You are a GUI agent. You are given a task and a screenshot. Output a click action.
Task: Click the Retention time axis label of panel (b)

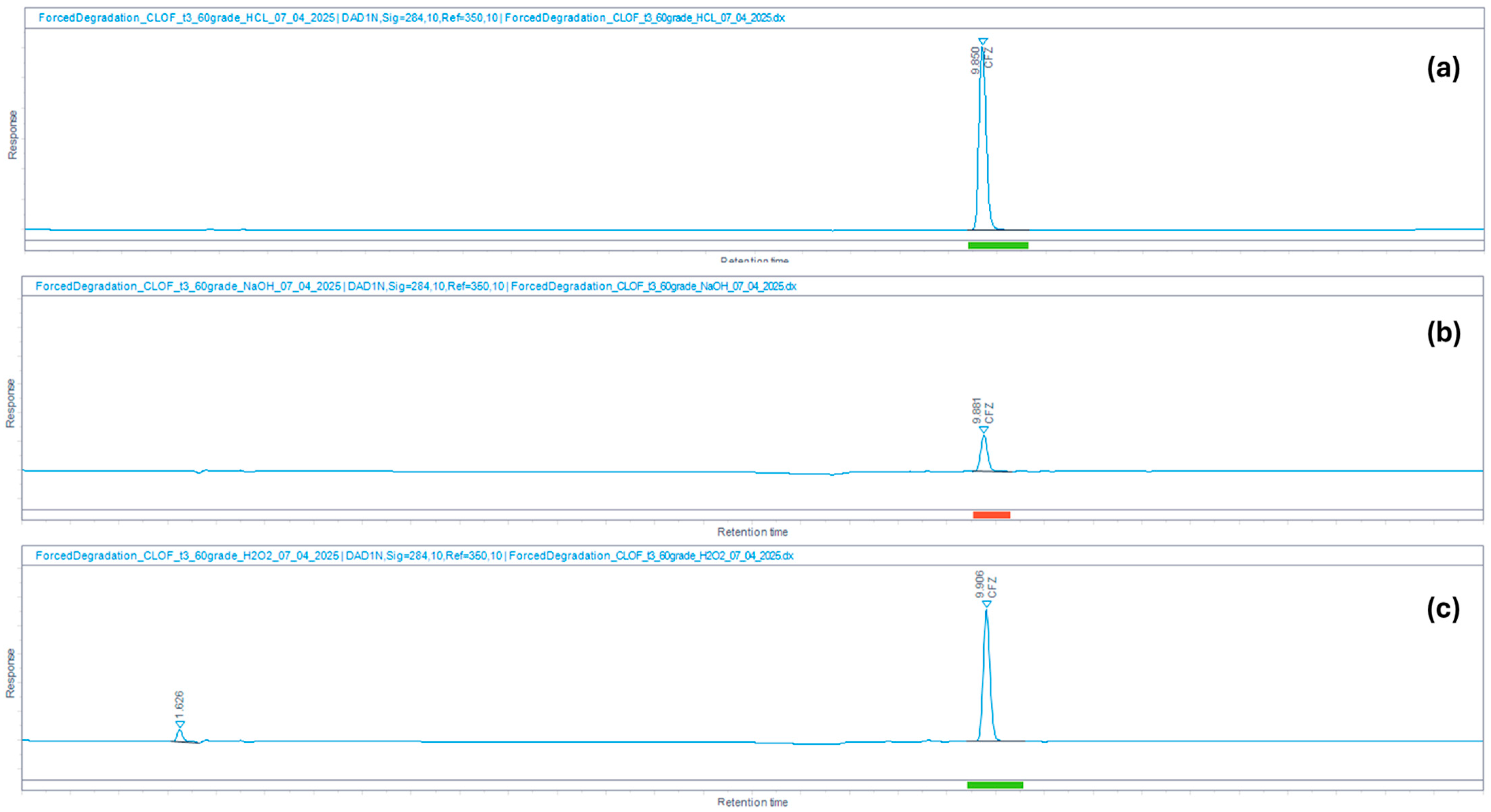click(752, 532)
